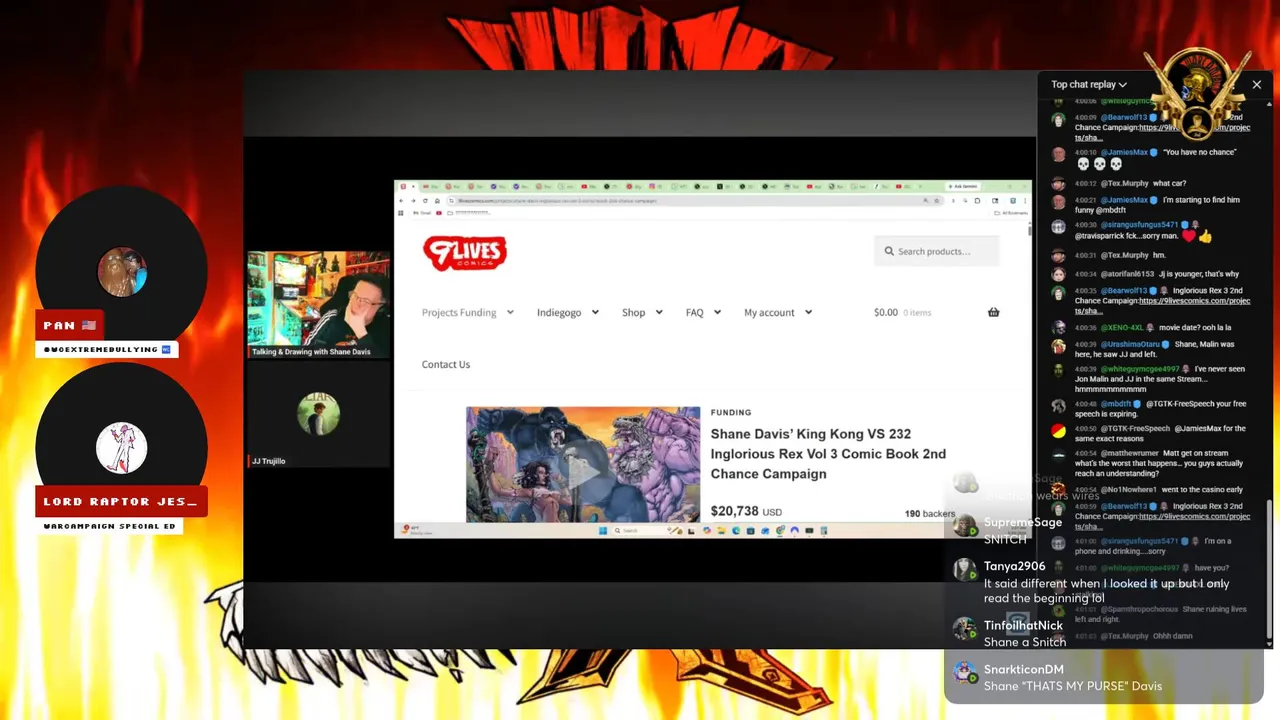Screen dimensions: 1280x720
Task: Click the FUNDING label above campaign title
Action: 731,412
